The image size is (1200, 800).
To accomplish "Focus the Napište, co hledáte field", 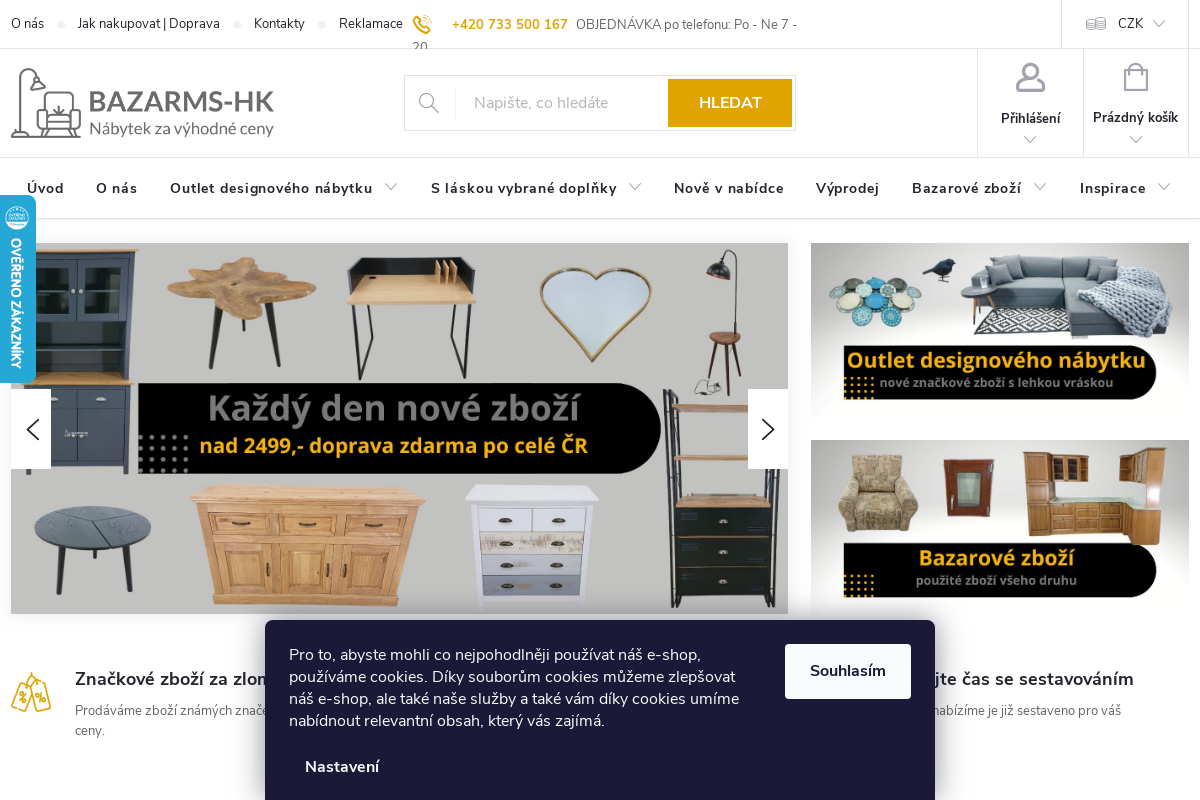I will pyautogui.click(x=561, y=103).
